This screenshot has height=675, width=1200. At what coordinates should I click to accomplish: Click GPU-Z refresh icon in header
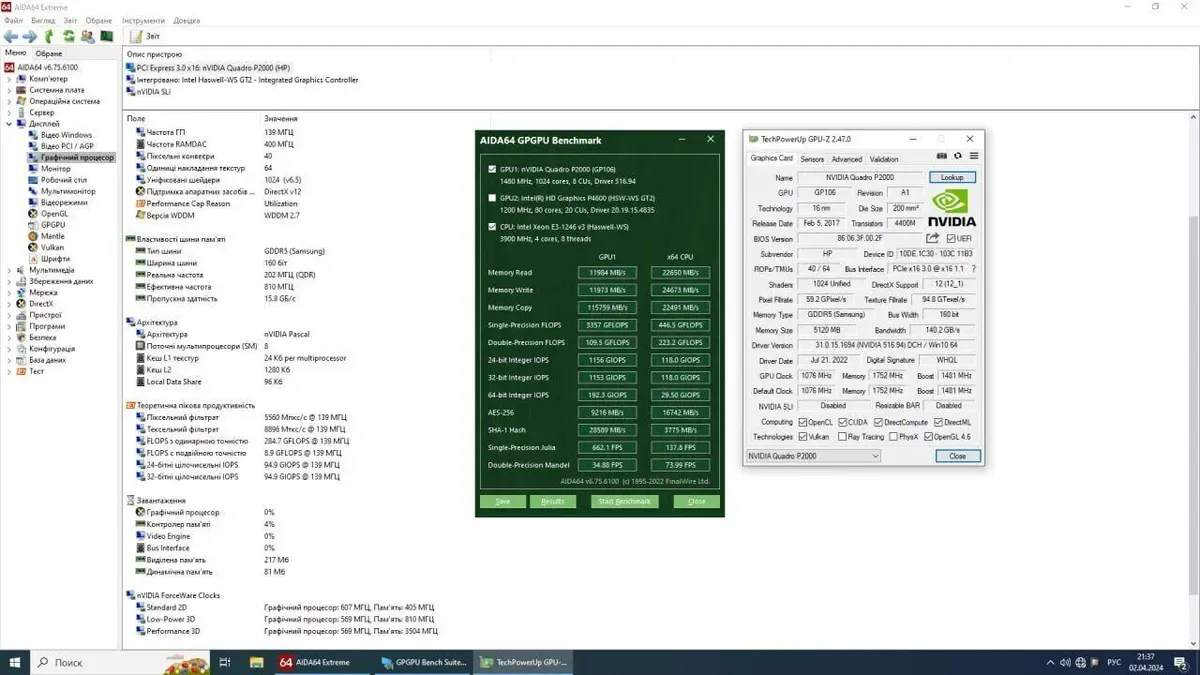tap(958, 156)
